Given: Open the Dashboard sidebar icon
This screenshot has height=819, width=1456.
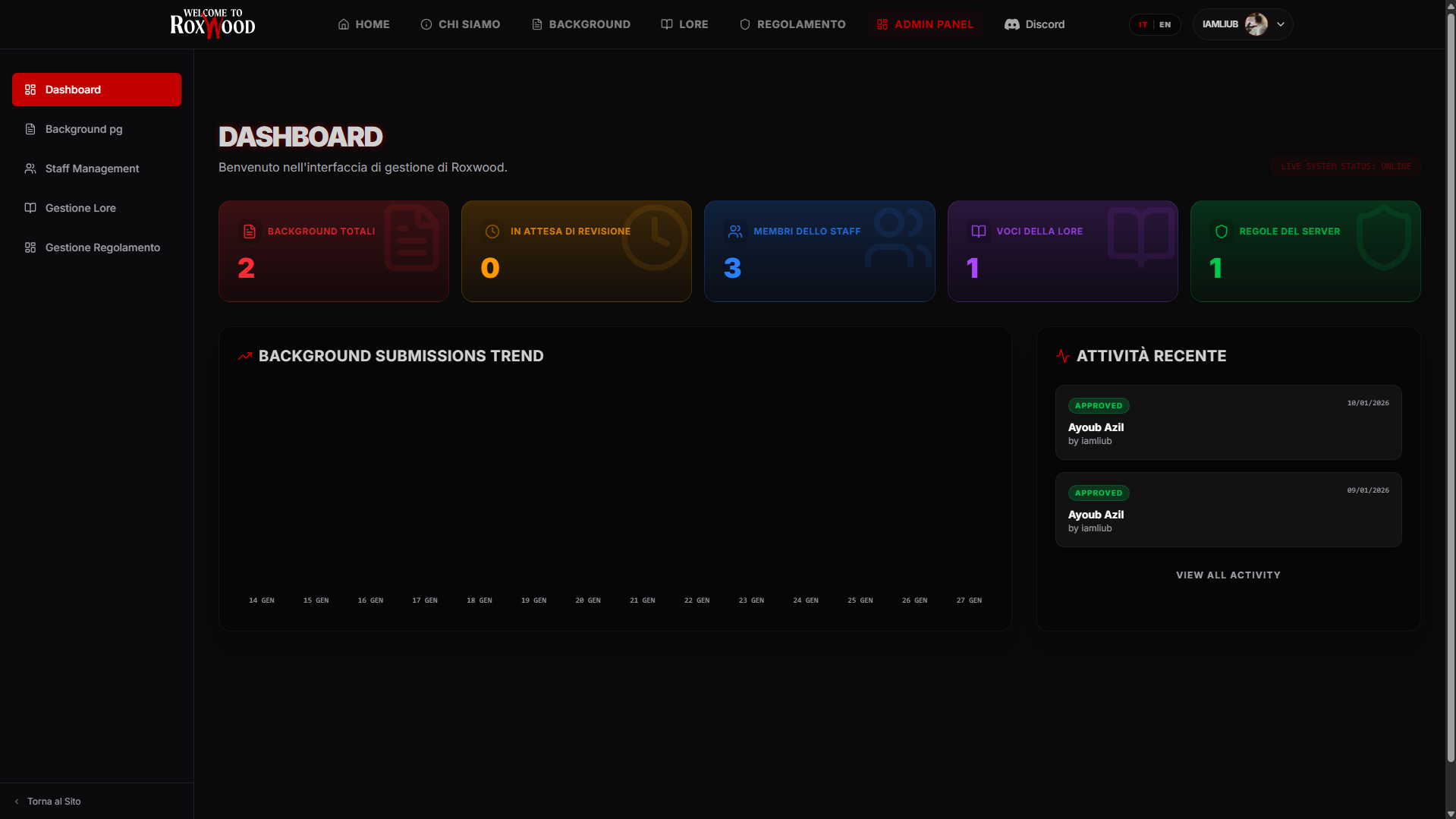Looking at the screenshot, I should click(30, 90).
